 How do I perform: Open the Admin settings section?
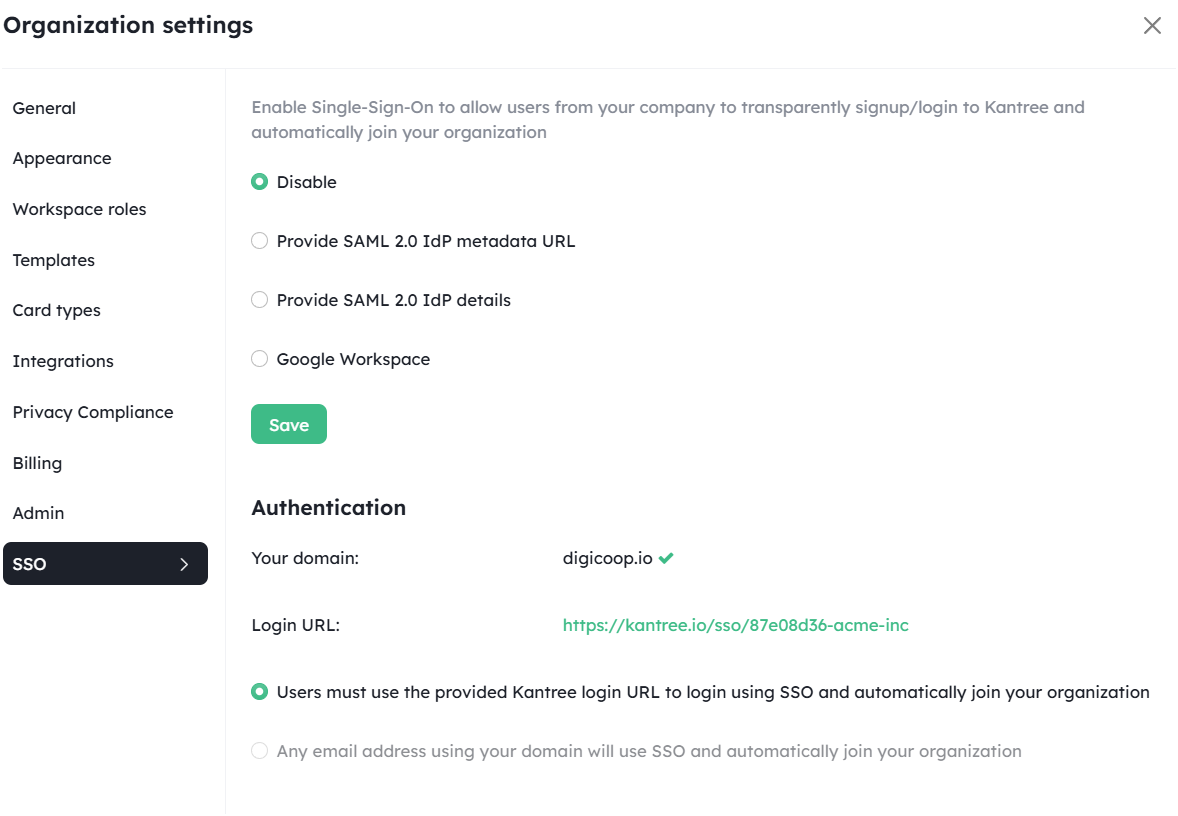(38, 513)
